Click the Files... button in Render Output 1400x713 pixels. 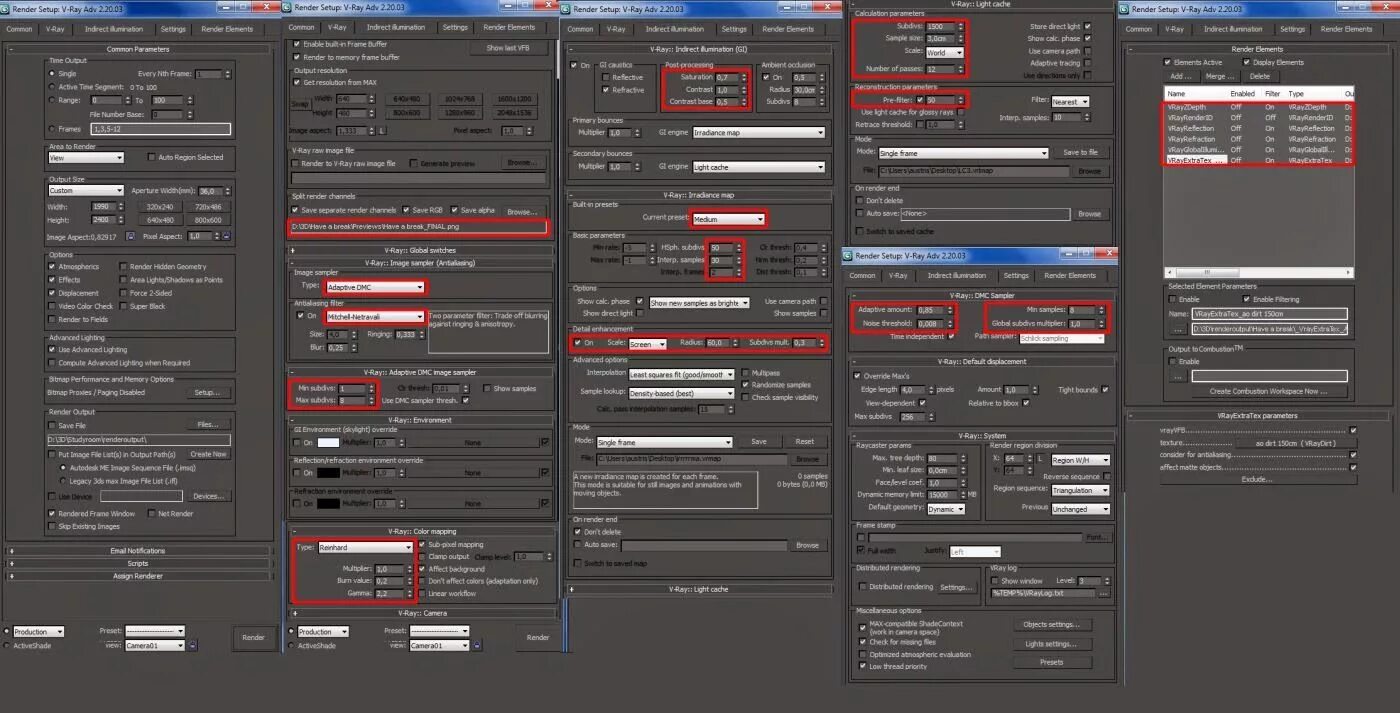(207, 424)
